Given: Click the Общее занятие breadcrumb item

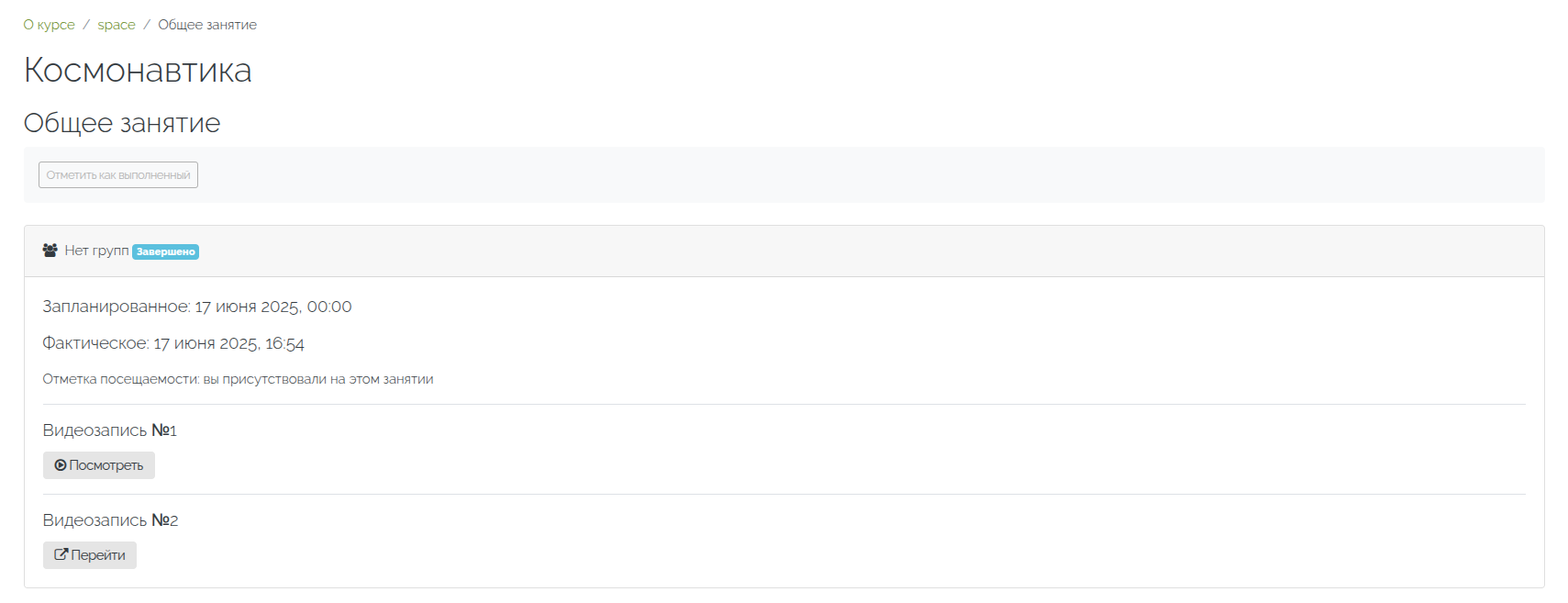Looking at the screenshot, I should [207, 25].
